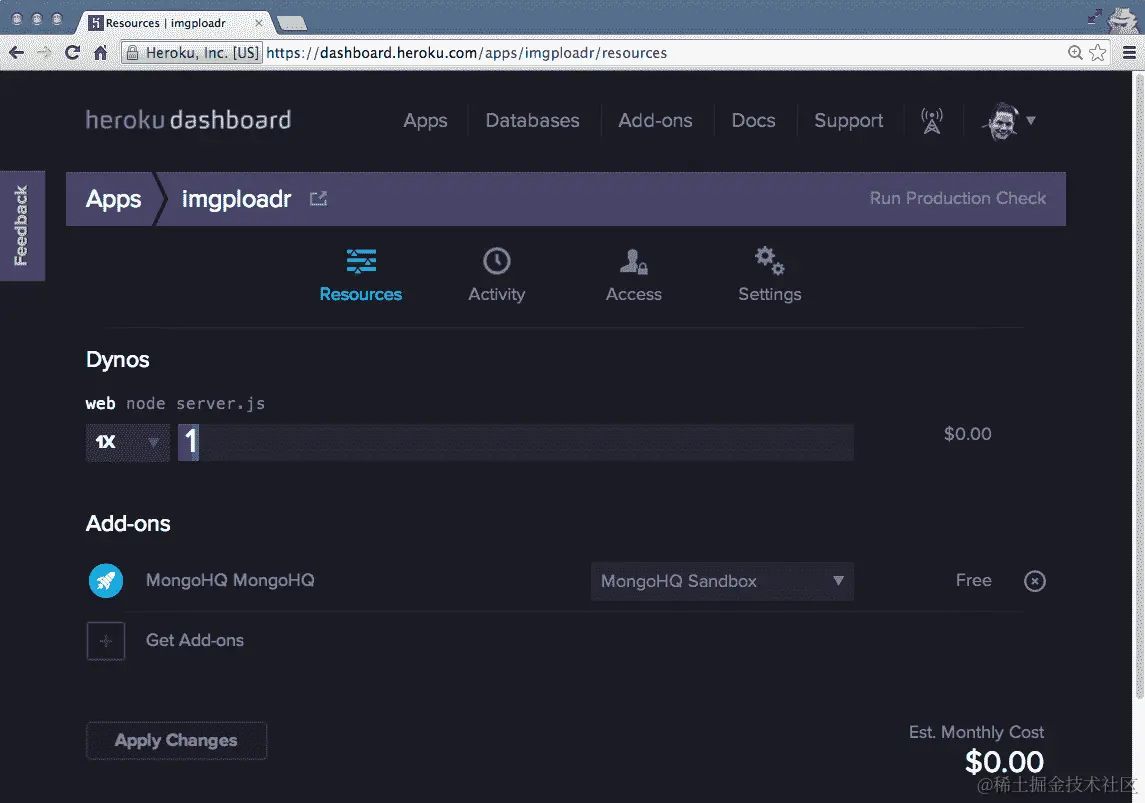The height and width of the screenshot is (803, 1145).
Task: Click the browser address bar URL
Action: pos(466,53)
